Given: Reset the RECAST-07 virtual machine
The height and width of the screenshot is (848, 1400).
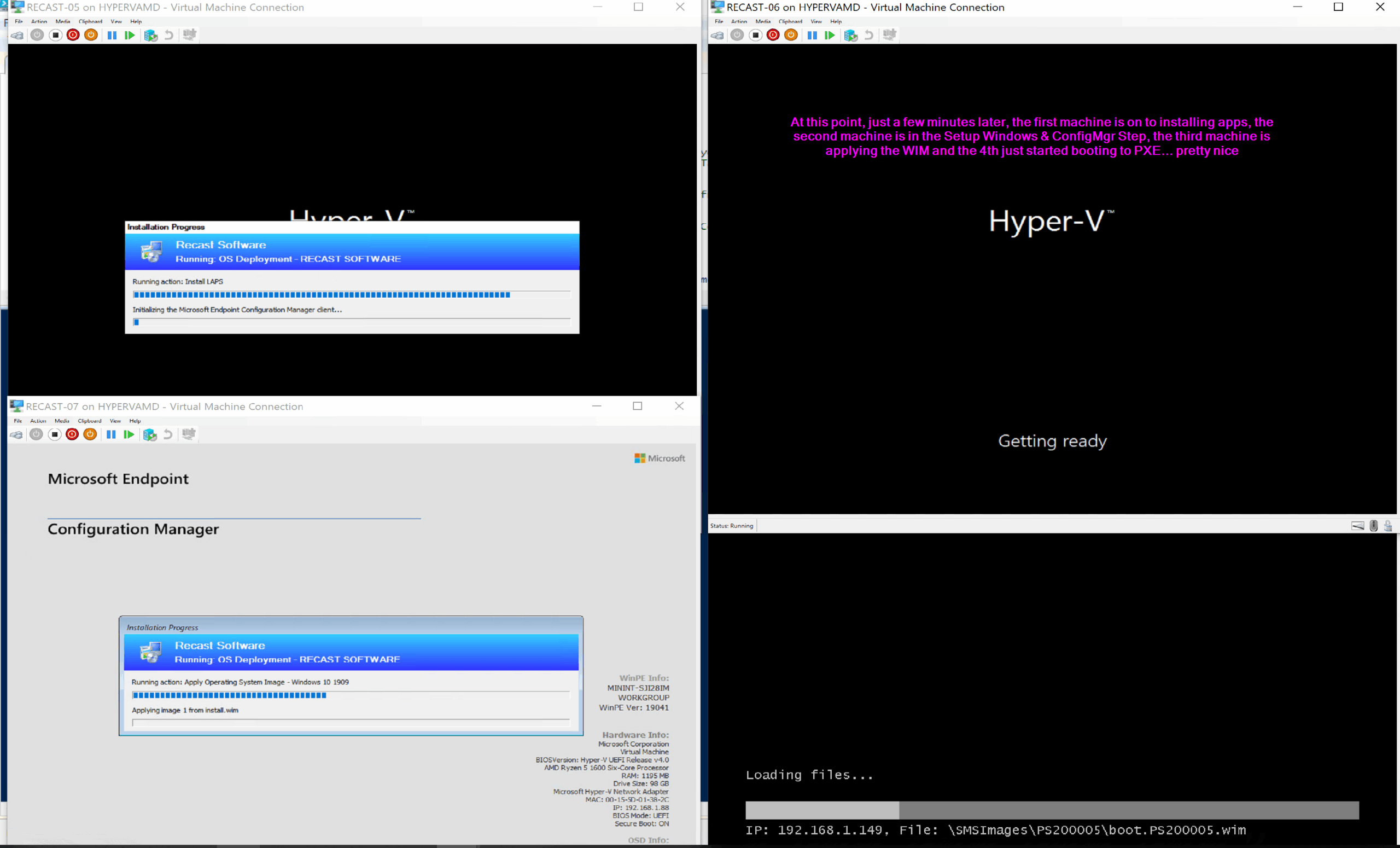Looking at the screenshot, I should coord(129,434).
